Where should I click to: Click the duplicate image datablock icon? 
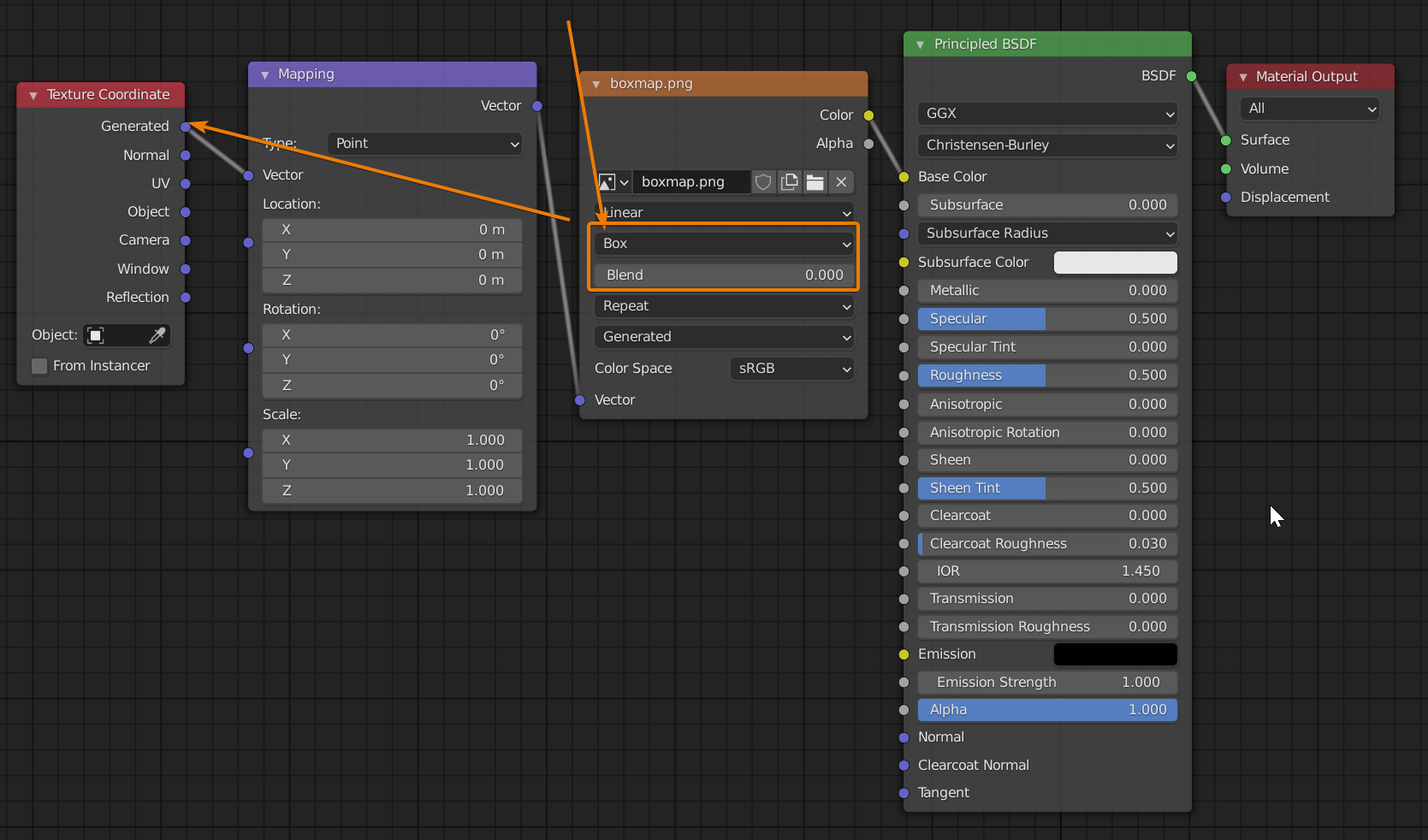tap(789, 182)
